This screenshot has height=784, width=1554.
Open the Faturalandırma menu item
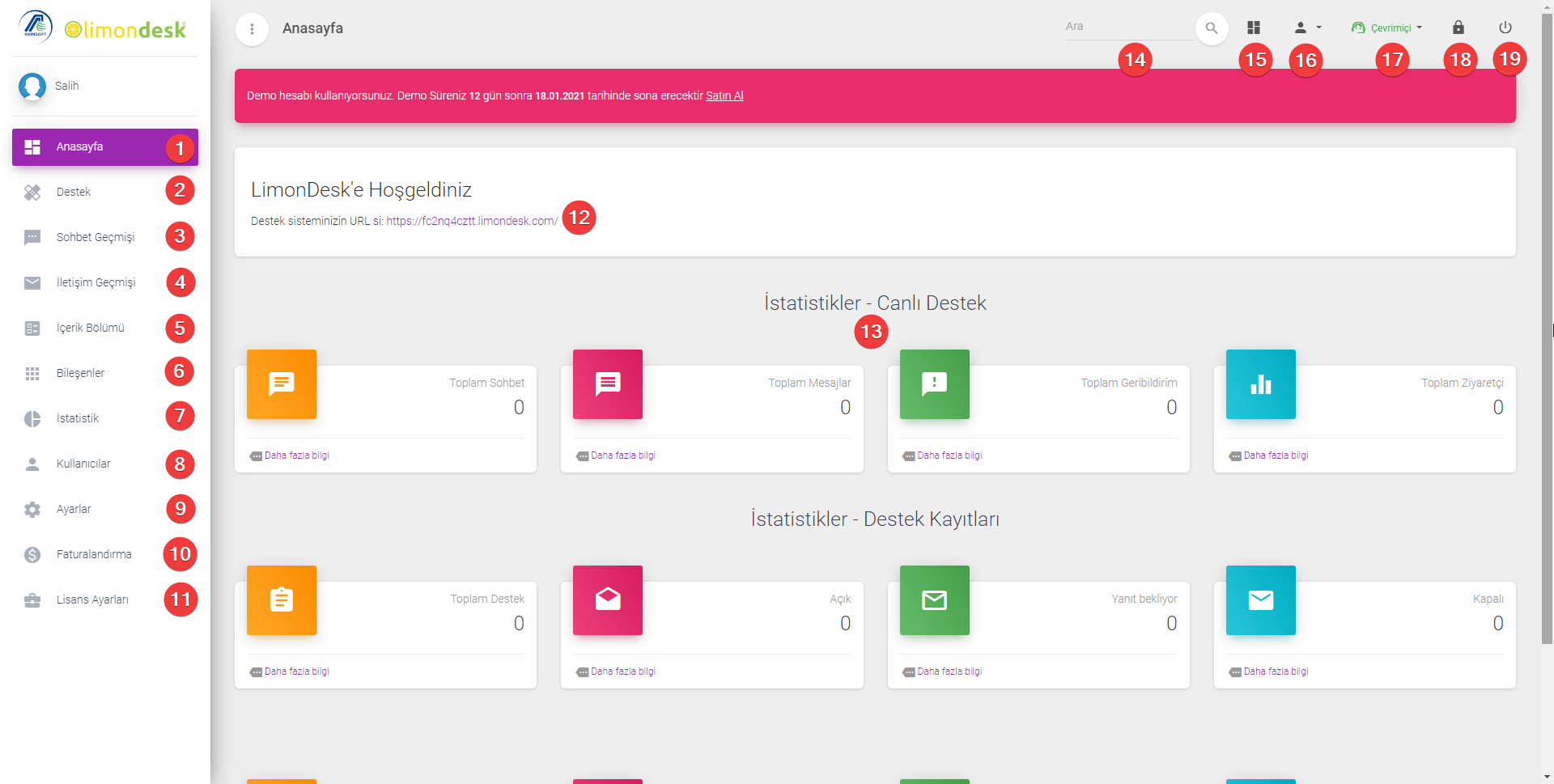coord(105,555)
